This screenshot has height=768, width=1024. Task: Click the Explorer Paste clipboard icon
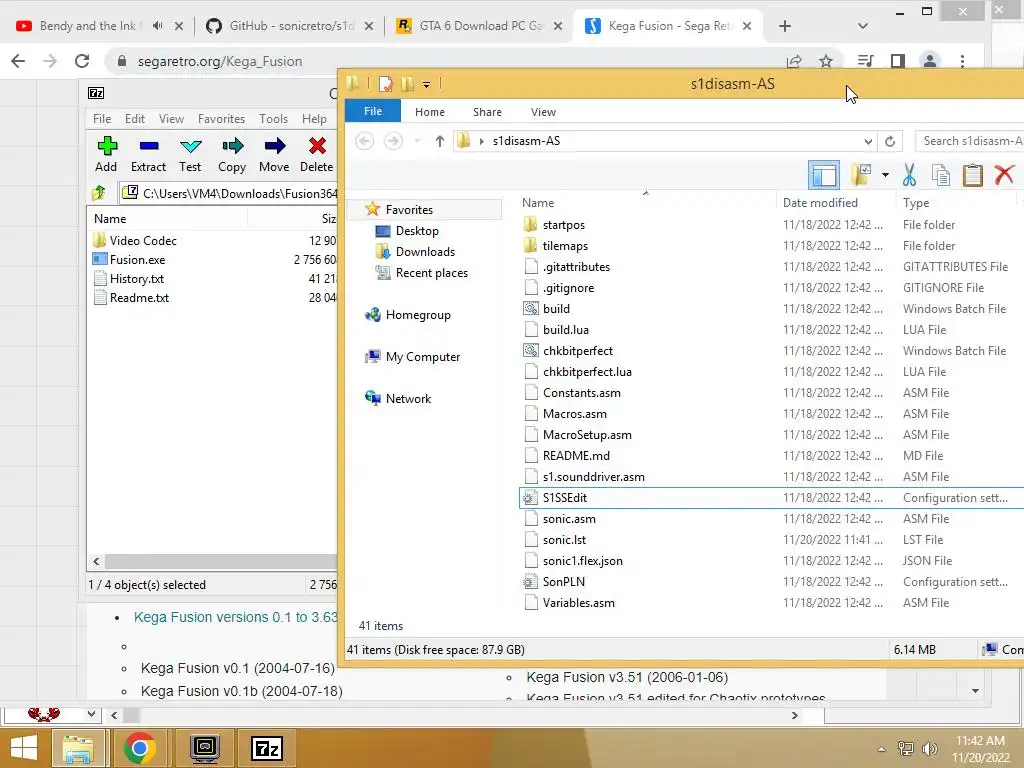pyautogui.click(x=972, y=175)
